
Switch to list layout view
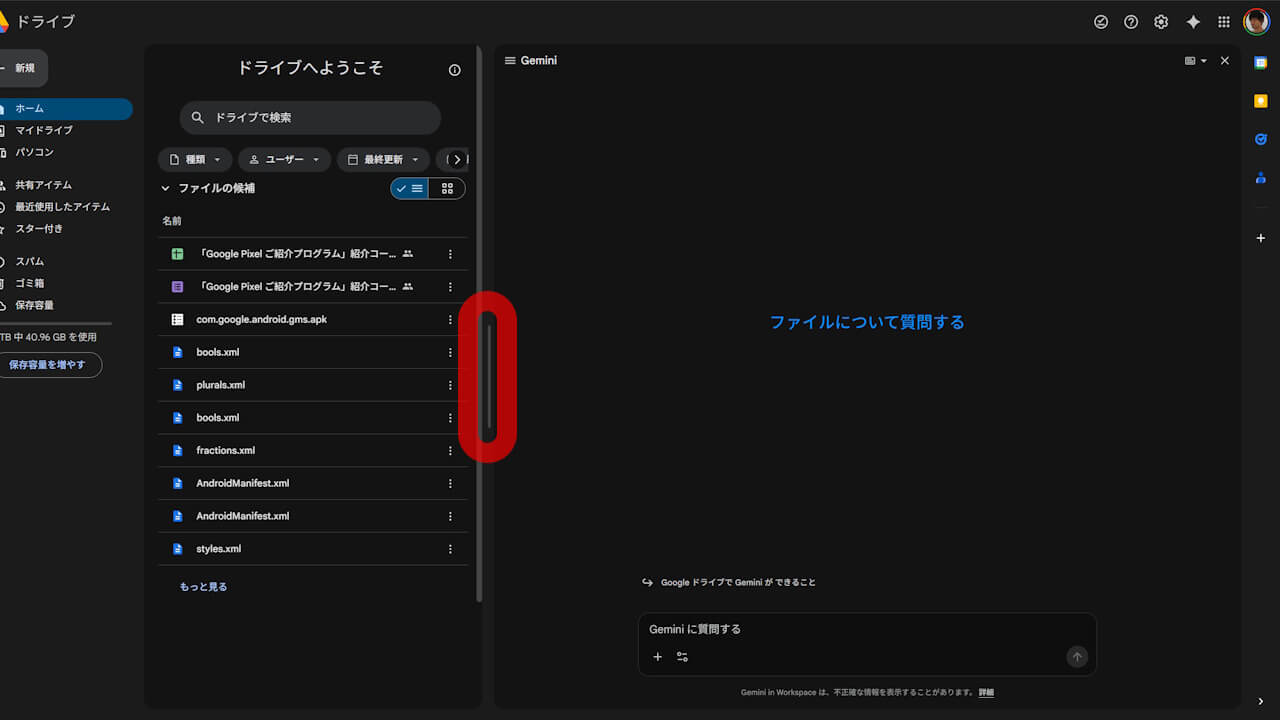(x=410, y=188)
